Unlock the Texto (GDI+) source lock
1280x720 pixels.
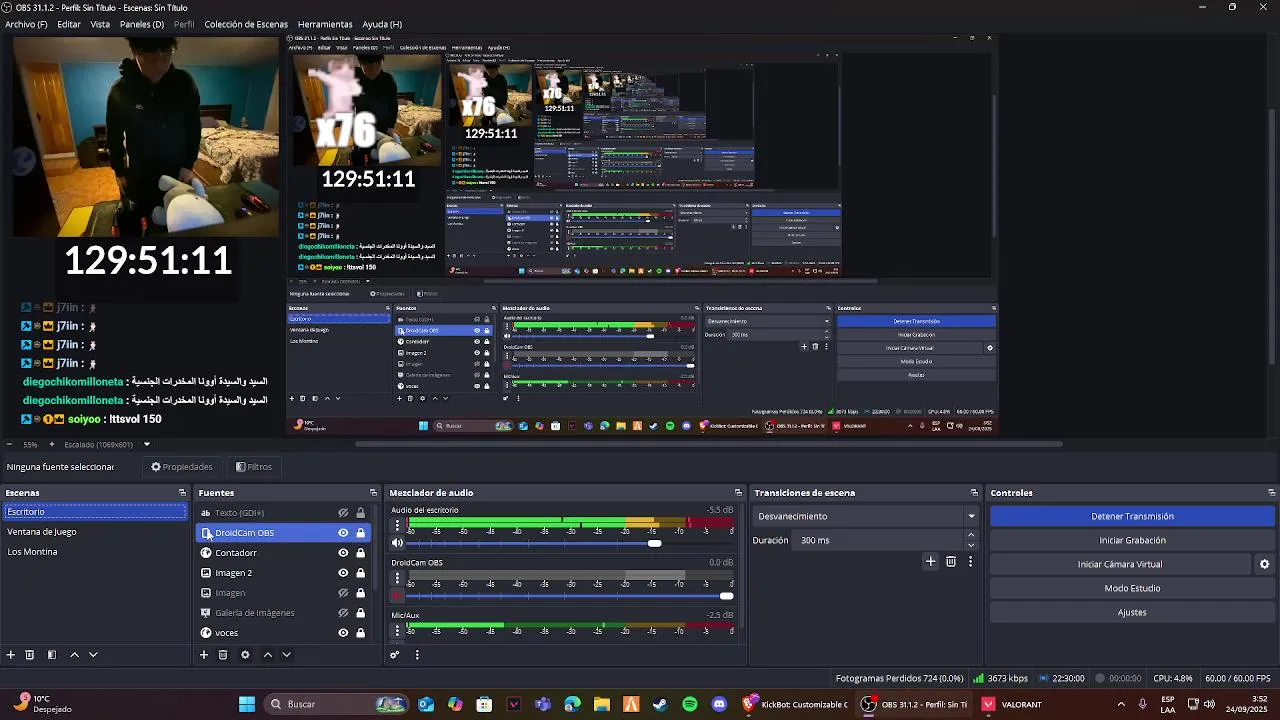coord(361,513)
